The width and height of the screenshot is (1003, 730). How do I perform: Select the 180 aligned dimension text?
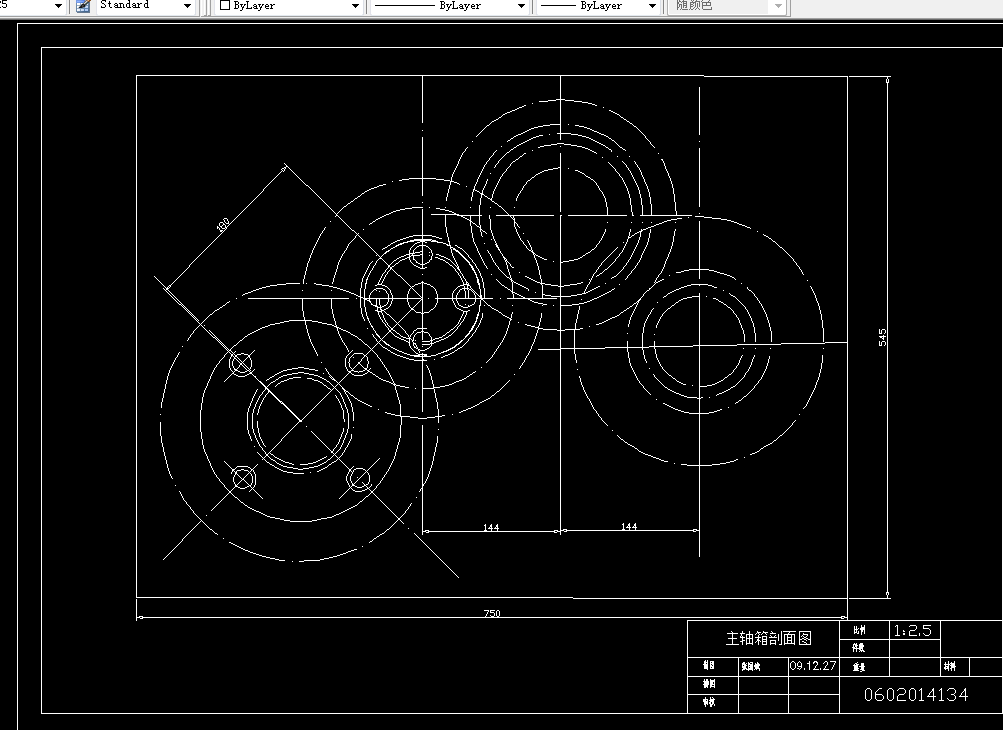click(x=223, y=225)
